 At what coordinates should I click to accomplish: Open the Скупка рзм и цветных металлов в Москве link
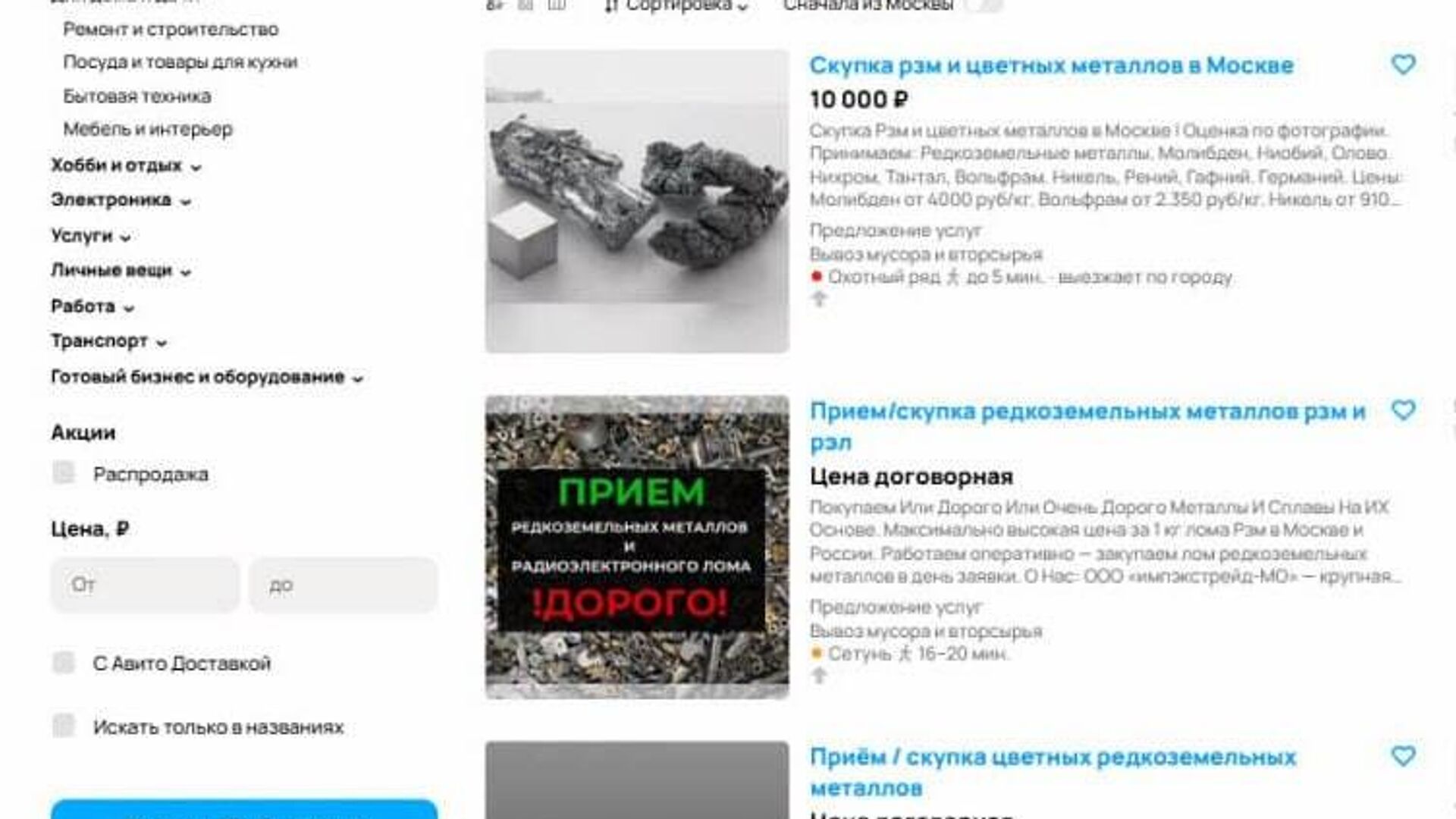click(x=1051, y=65)
